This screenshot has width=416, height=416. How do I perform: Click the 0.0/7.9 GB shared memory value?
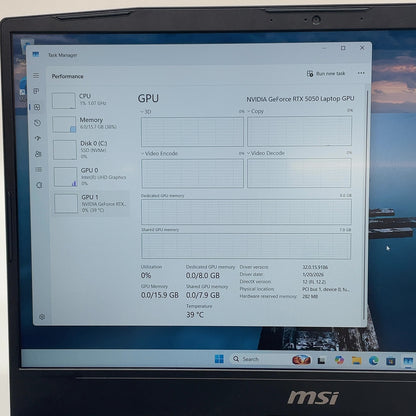pos(203,295)
